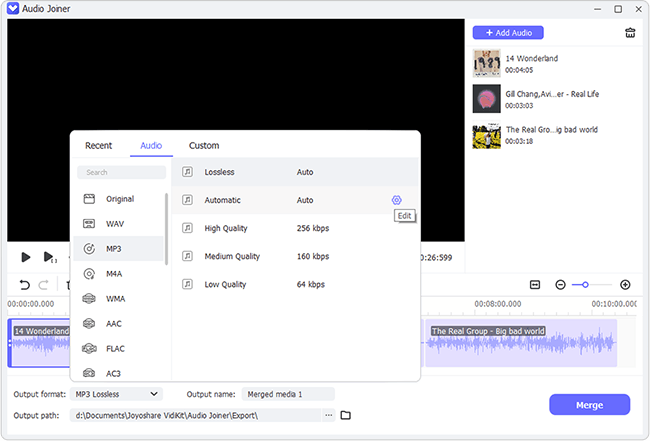The image size is (650, 441).
Task: Click The Real Group clip on the timeline
Action: point(521,343)
